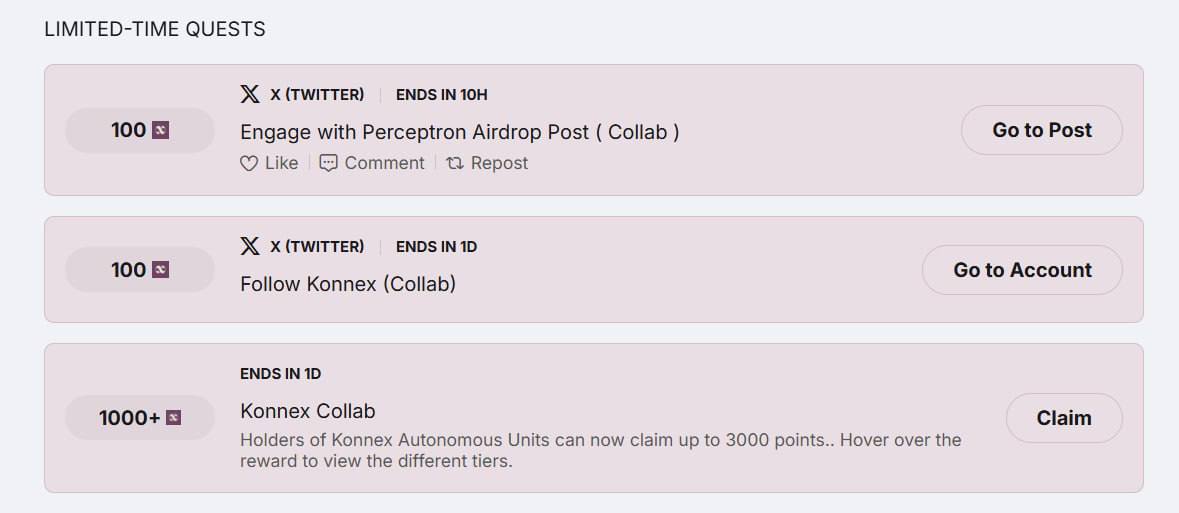Click the Repost arrows icon
The image size is (1179, 513).
point(455,163)
